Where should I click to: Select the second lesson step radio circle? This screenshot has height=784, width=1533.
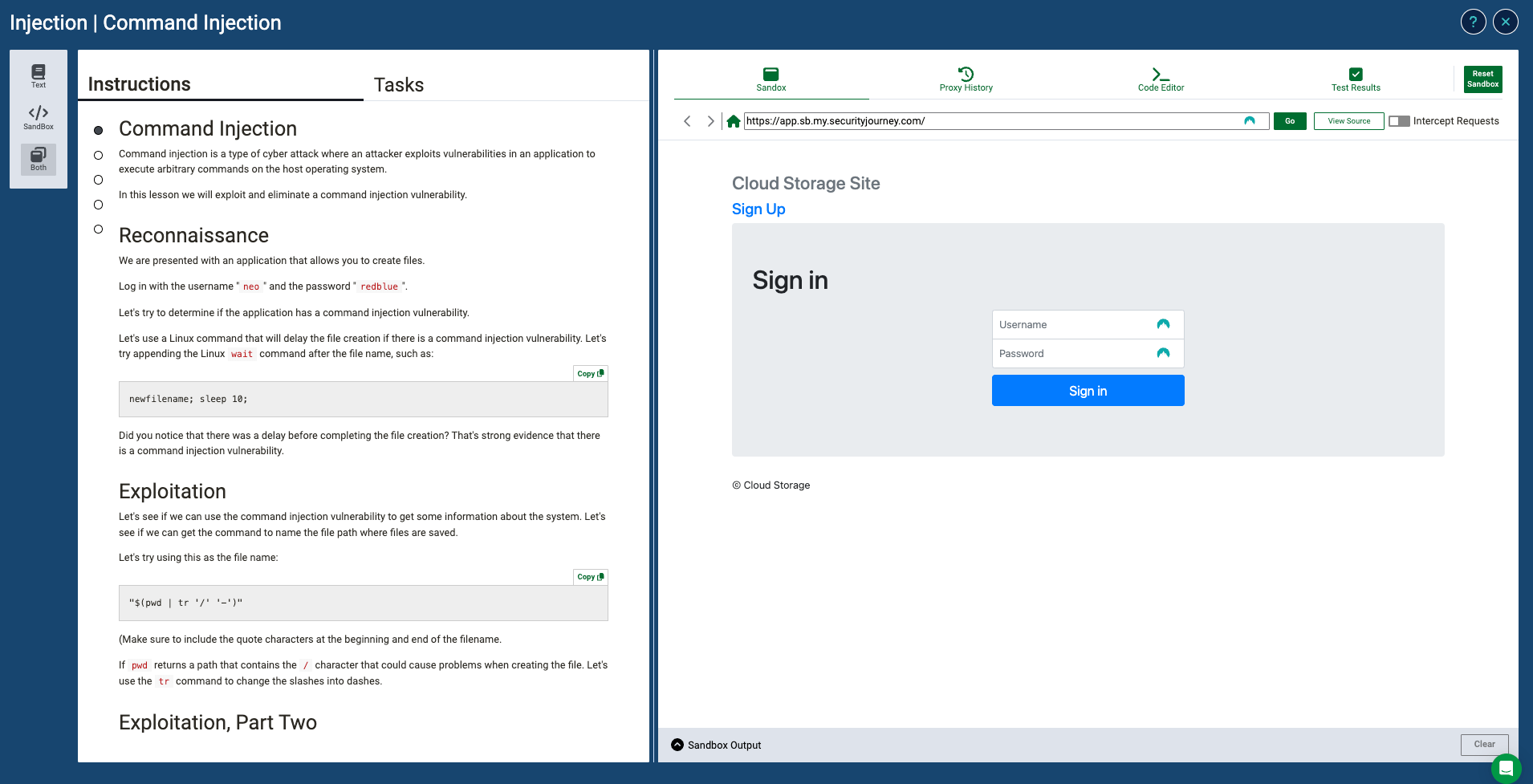tap(99, 155)
